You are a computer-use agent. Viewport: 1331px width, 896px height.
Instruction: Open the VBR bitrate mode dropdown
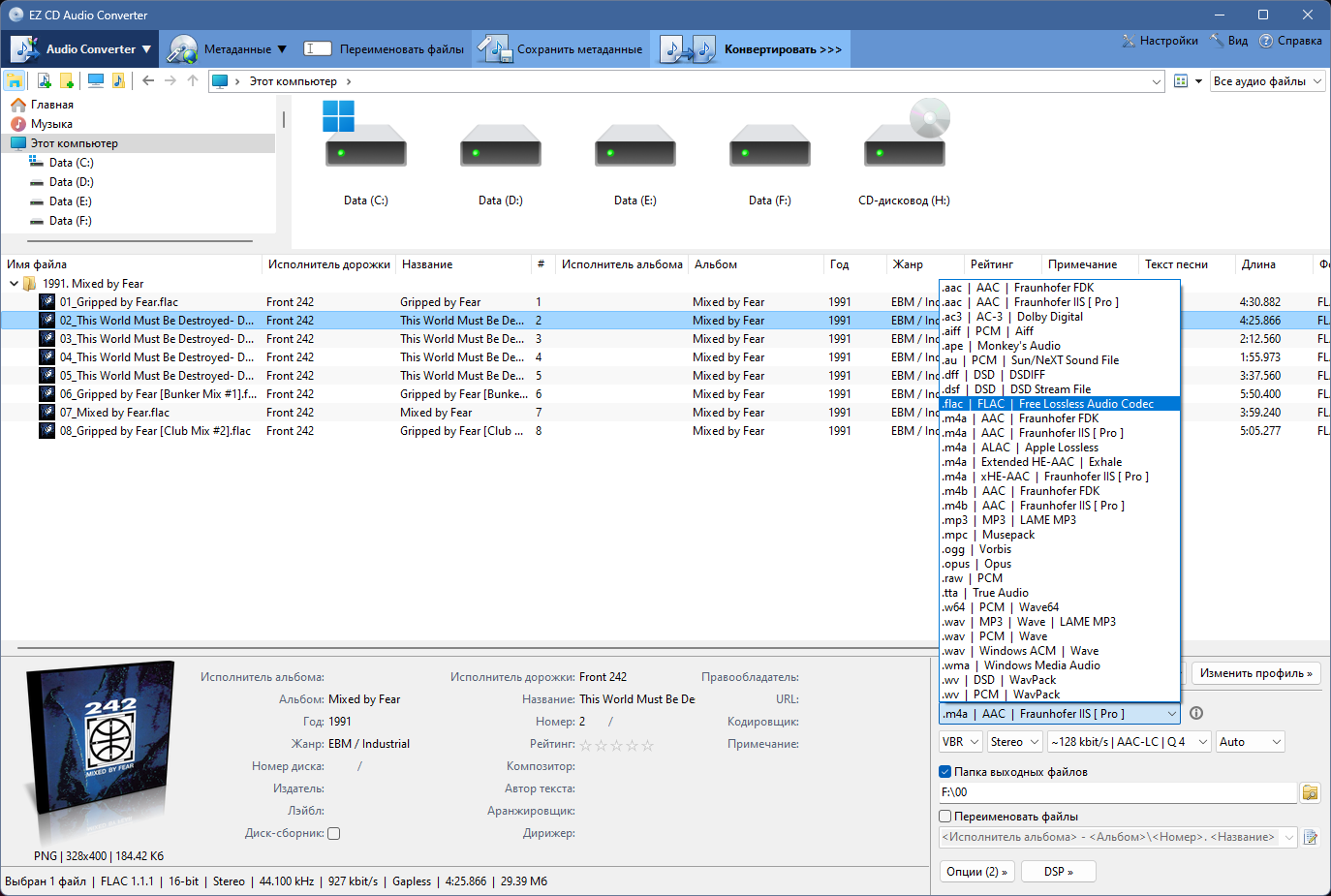[x=961, y=742]
